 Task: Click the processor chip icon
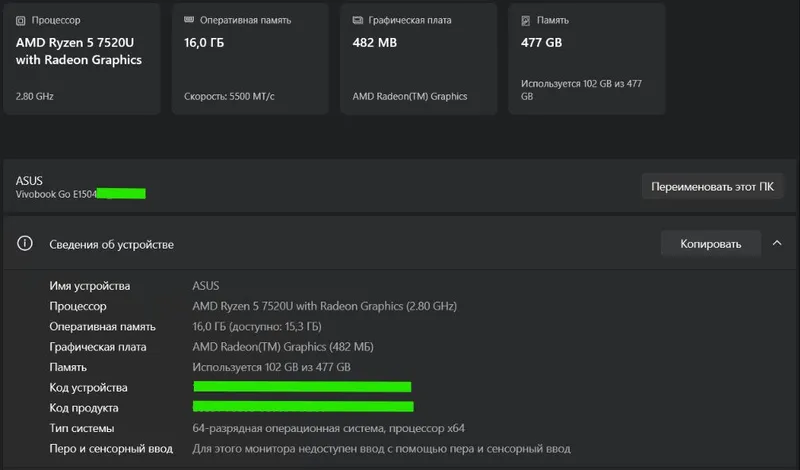(x=20, y=20)
